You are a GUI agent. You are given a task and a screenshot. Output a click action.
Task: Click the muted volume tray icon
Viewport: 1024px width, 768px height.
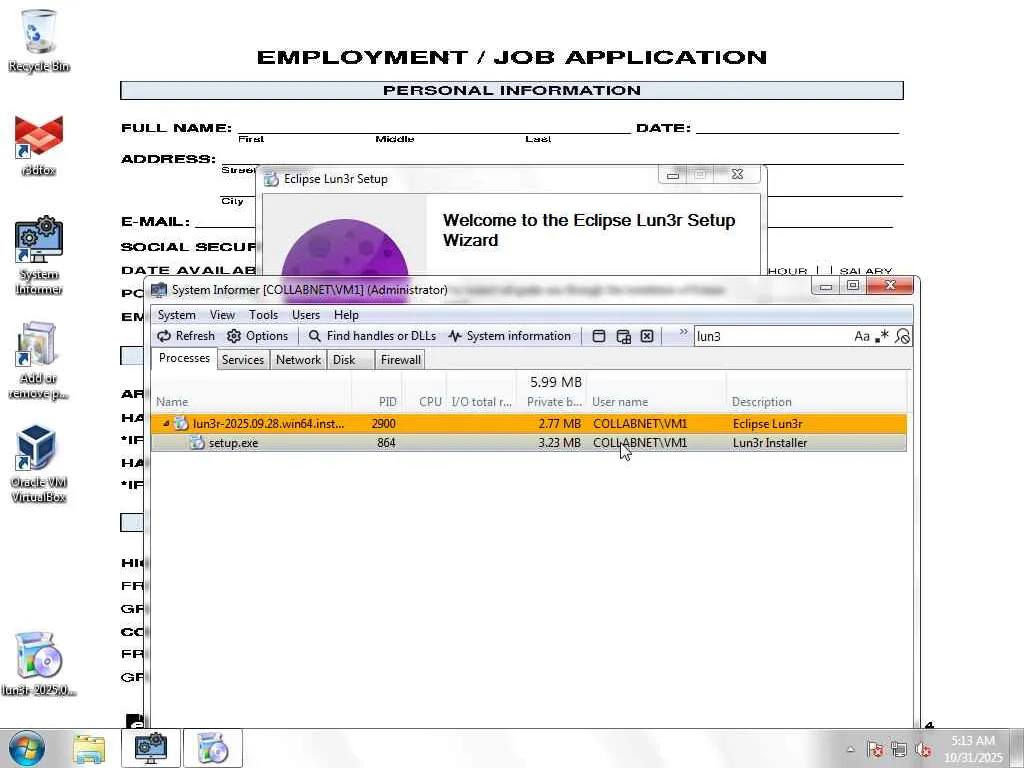click(923, 750)
